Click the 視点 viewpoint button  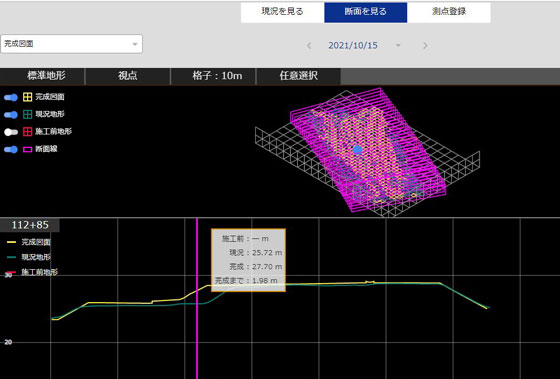click(x=128, y=76)
